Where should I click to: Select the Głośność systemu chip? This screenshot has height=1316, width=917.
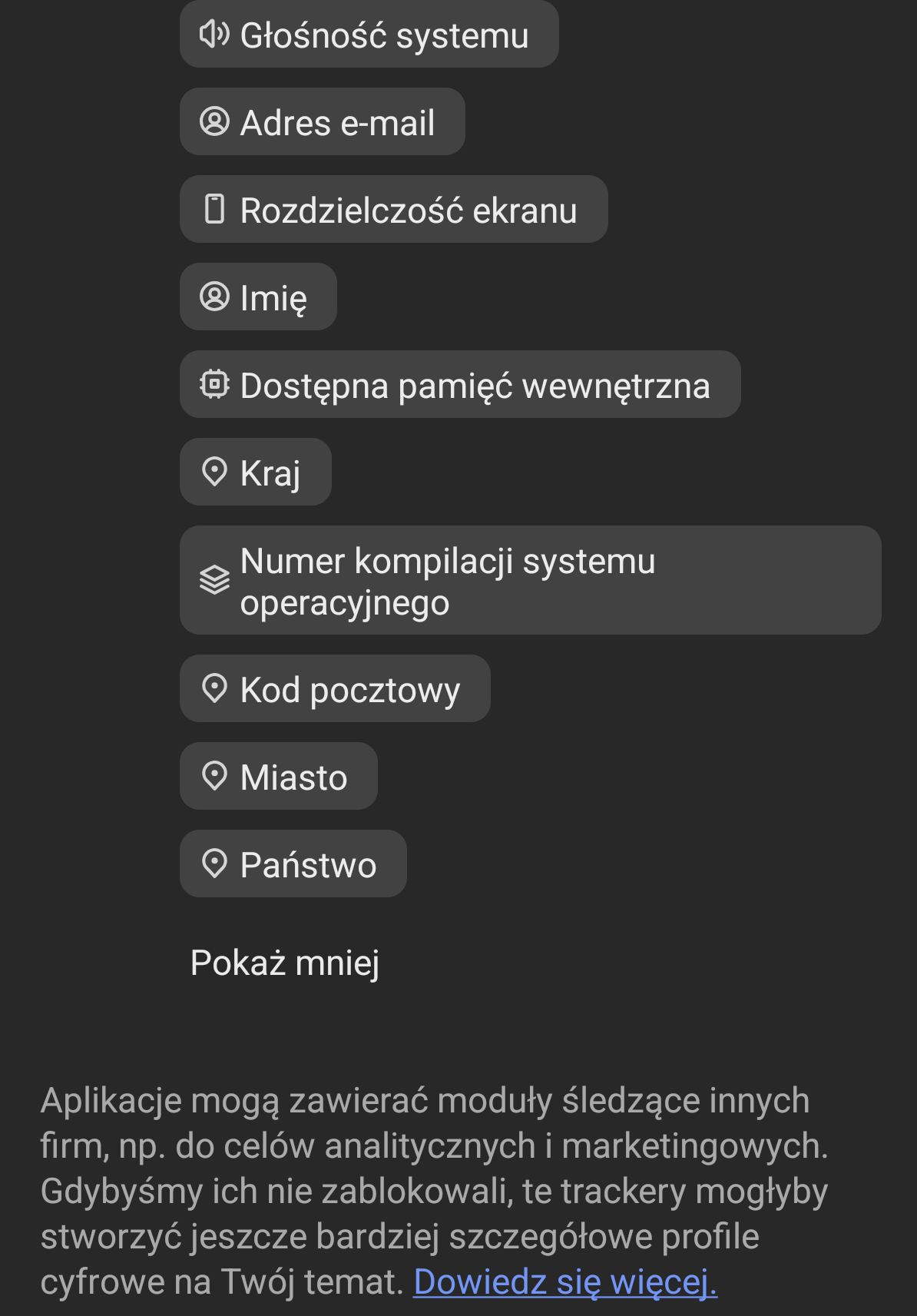coord(369,34)
